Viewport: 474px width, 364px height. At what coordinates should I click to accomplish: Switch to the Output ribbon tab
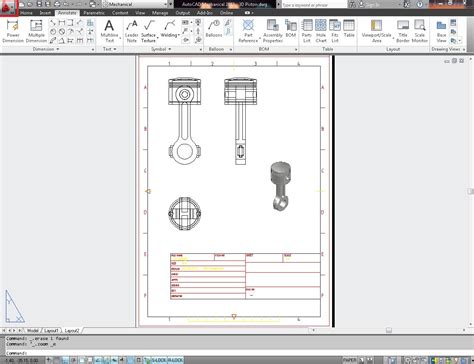pyautogui.click(x=182, y=13)
